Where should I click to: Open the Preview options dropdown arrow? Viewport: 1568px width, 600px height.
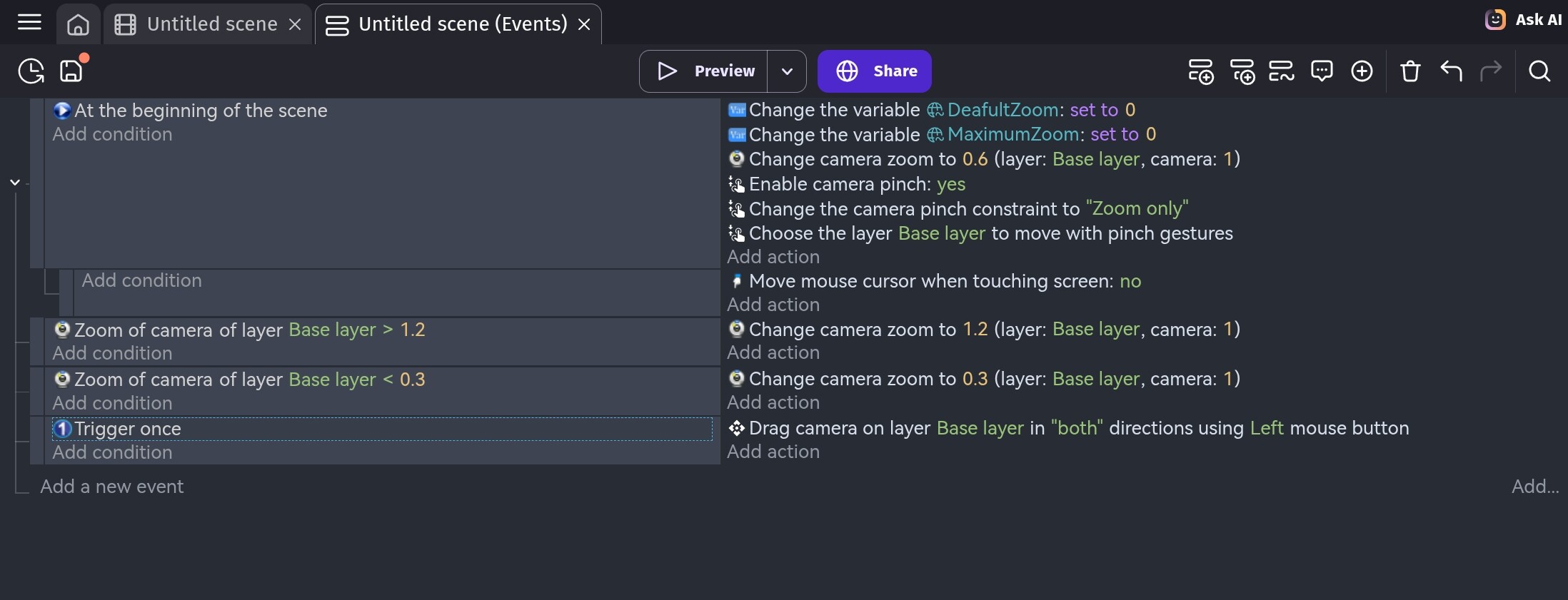[x=787, y=71]
